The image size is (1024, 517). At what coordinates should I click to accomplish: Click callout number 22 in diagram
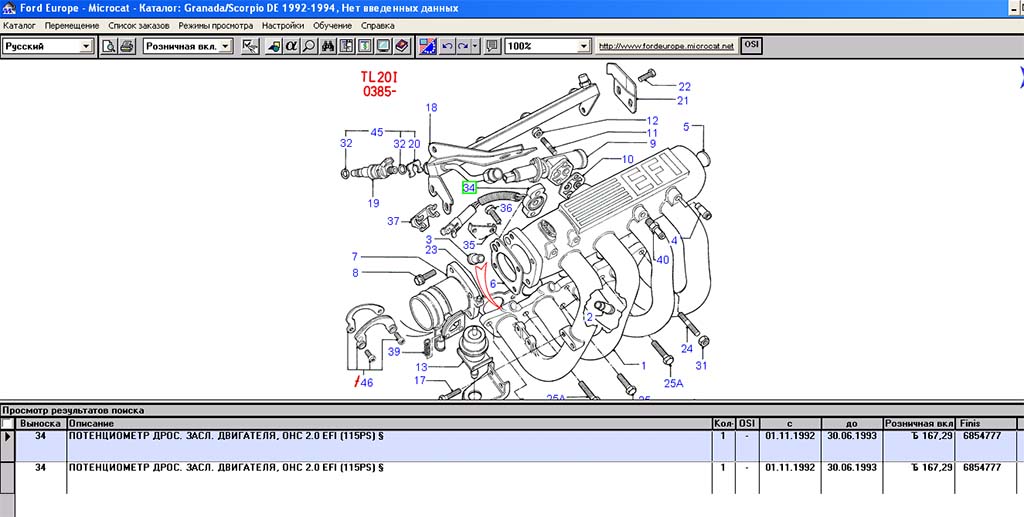pos(684,87)
